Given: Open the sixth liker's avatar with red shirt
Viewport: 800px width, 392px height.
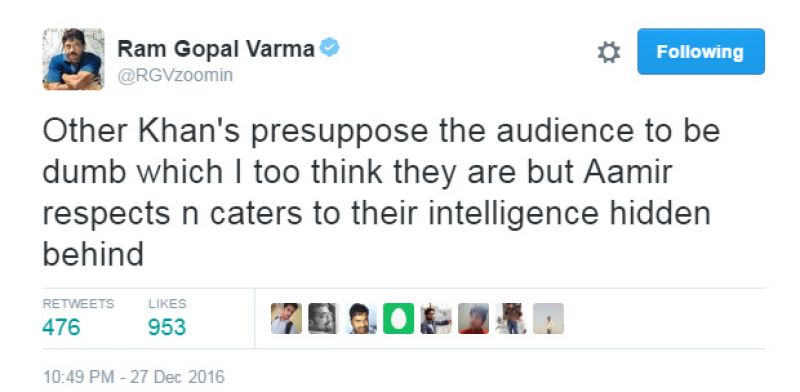Looking at the screenshot, I should coord(473,318).
